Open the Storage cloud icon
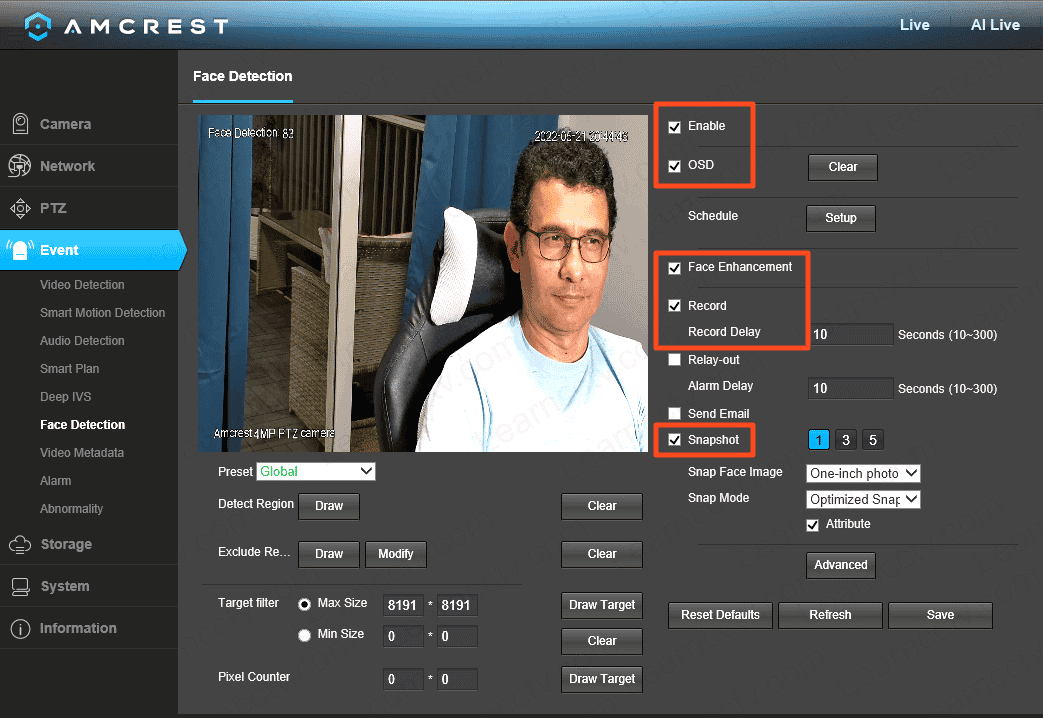Image resolution: width=1043 pixels, height=718 pixels. pos(20,544)
